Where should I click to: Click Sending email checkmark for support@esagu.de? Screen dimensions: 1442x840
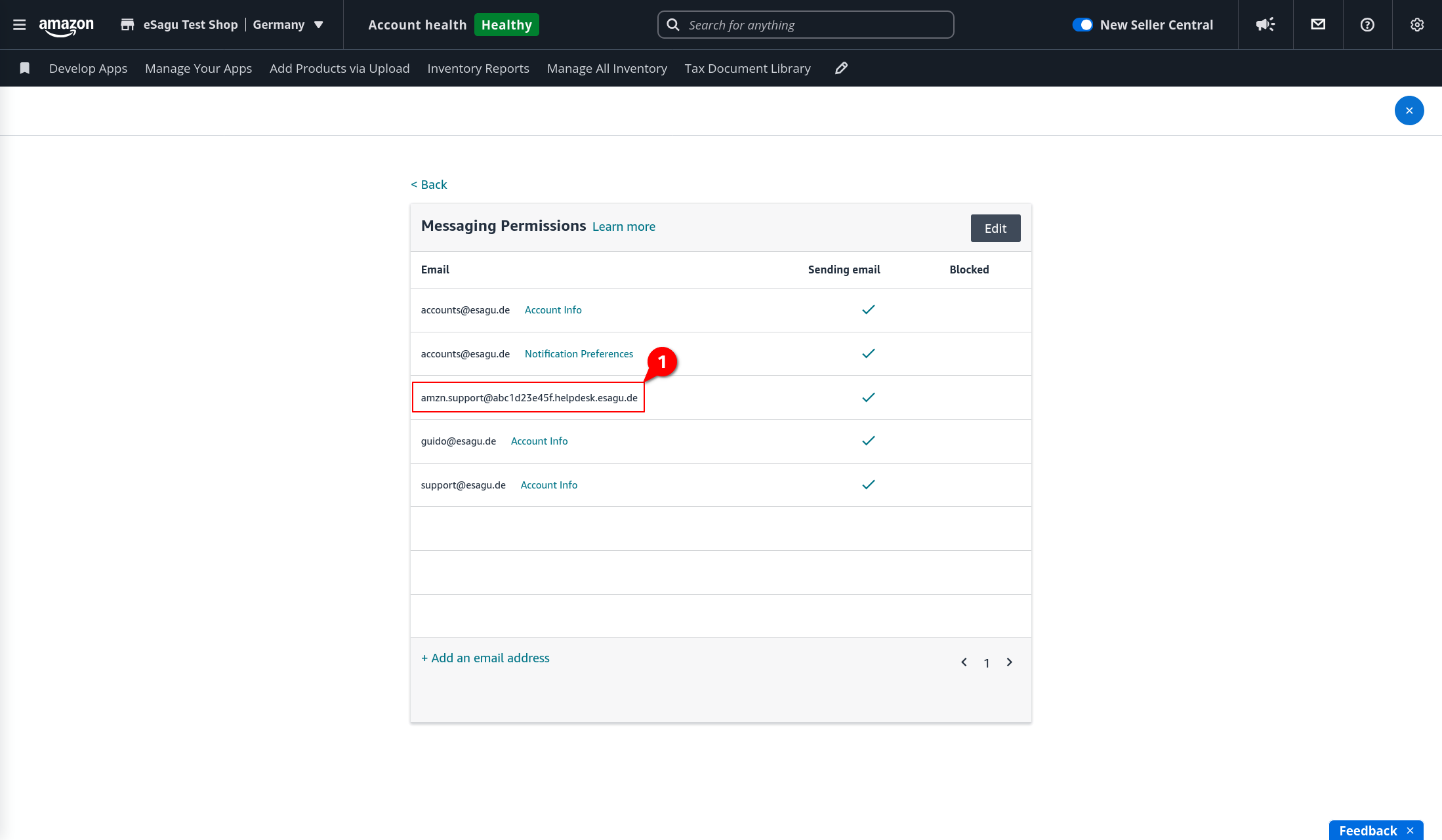tap(868, 485)
